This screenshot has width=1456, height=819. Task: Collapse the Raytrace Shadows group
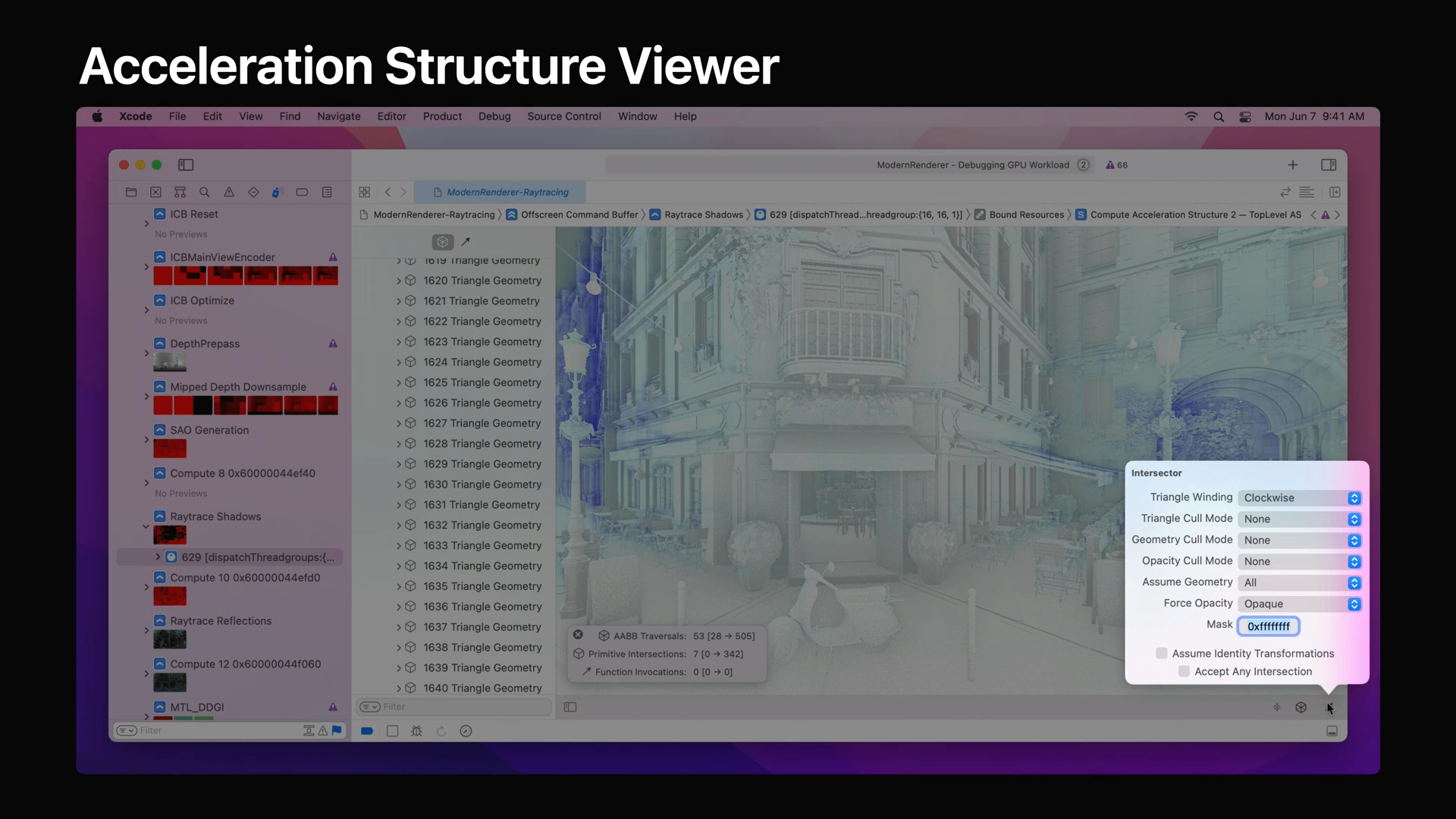(x=146, y=526)
